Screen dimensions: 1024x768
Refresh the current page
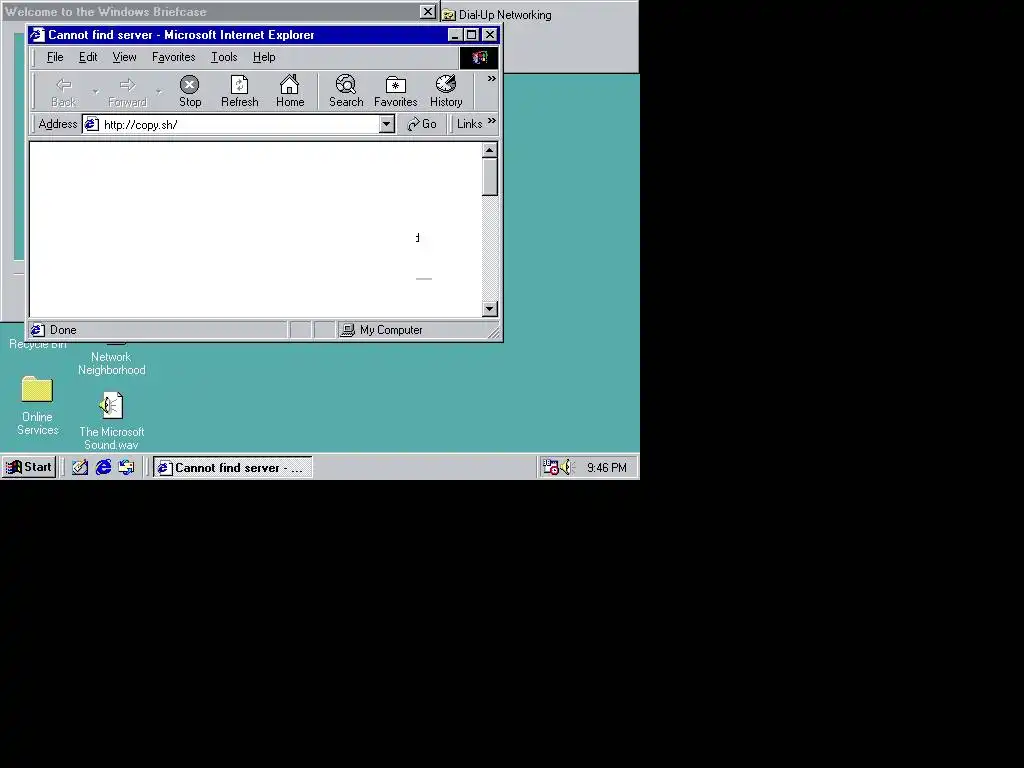pyautogui.click(x=240, y=91)
